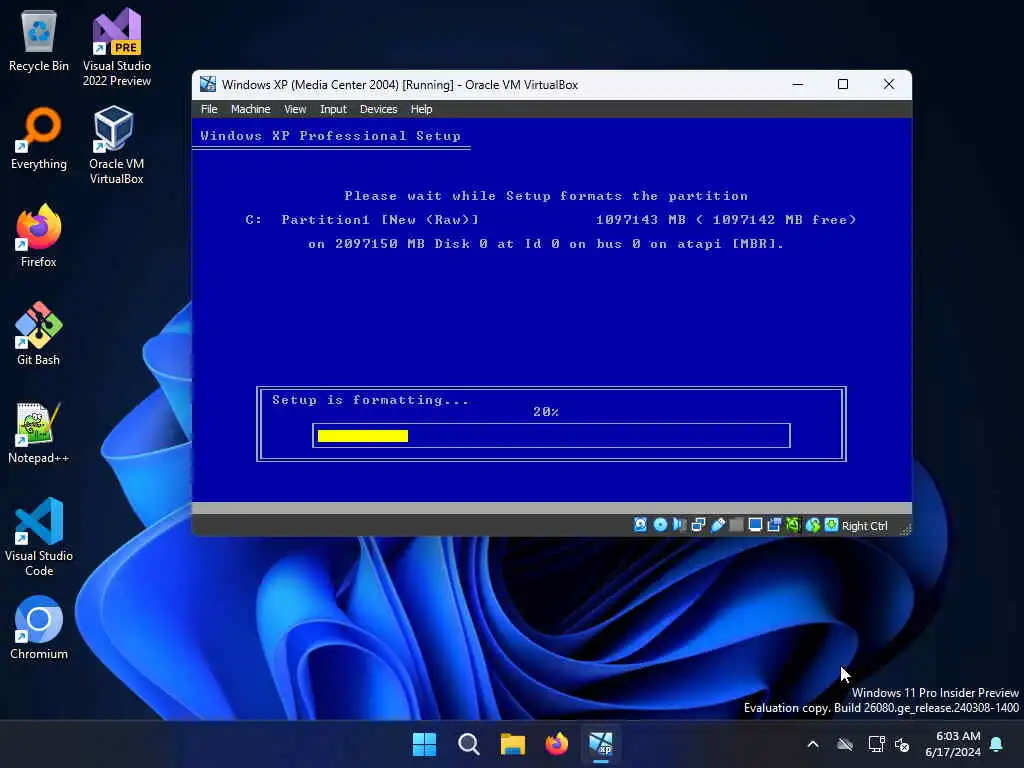Click the green CPU execution status icon
This screenshot has width=1024, height=768.
(793, 525)
